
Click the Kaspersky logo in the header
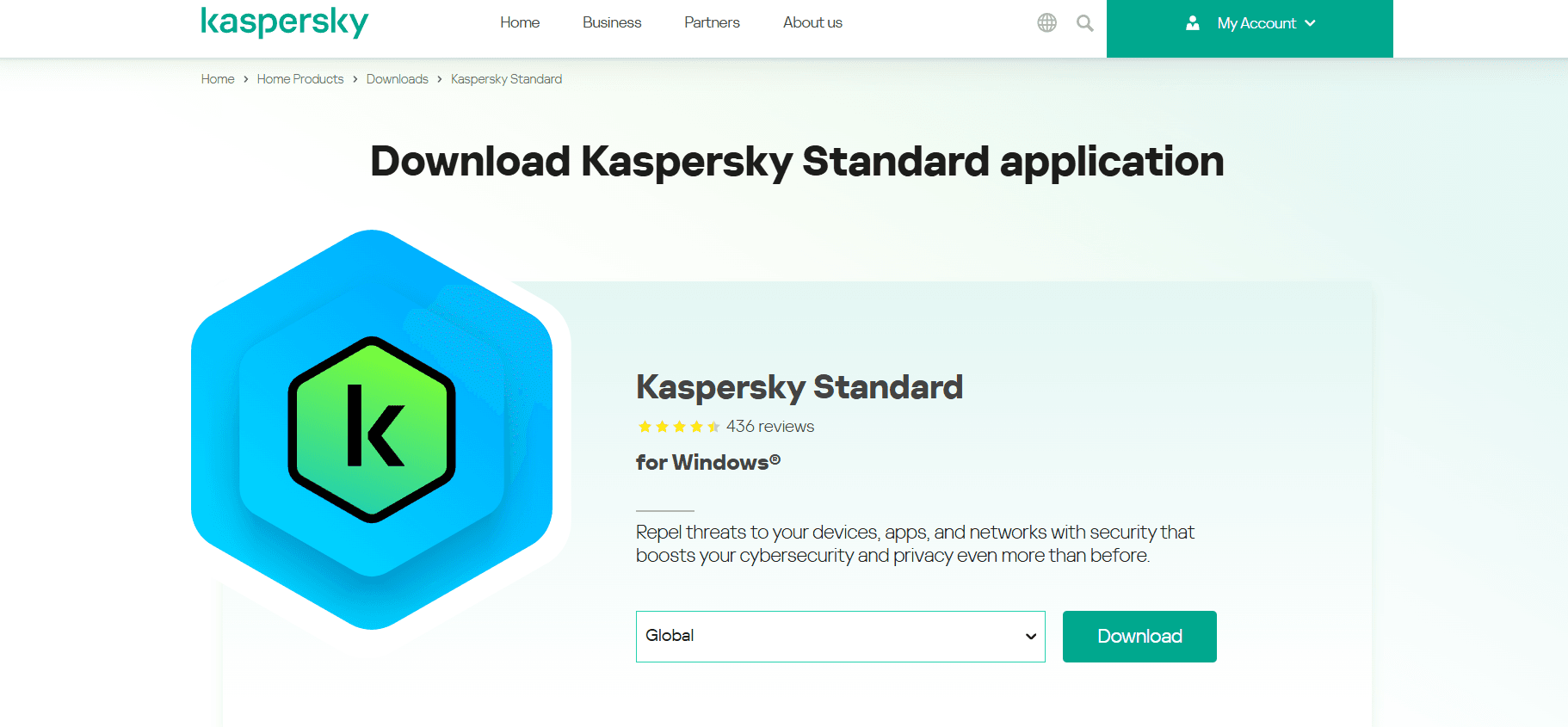coord(285,22)
